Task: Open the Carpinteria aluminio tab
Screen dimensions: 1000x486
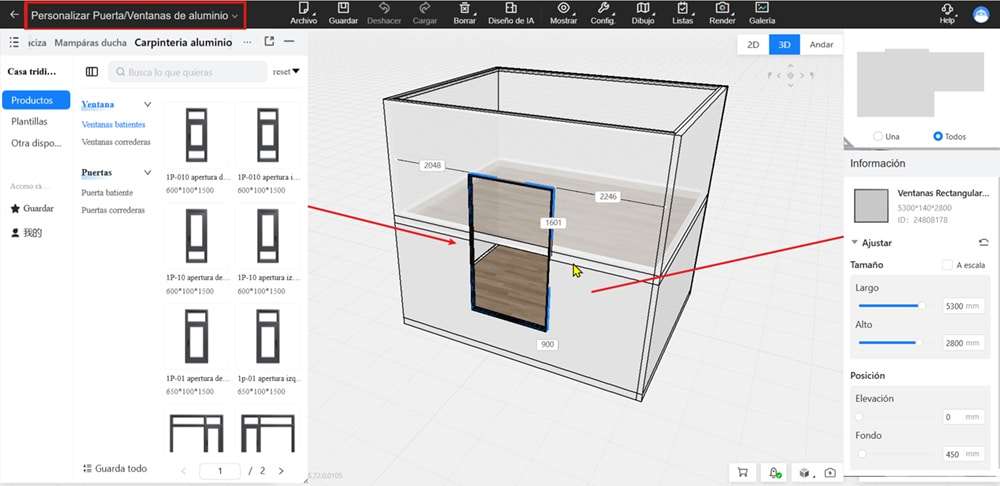Action: (x=184, y=43)
